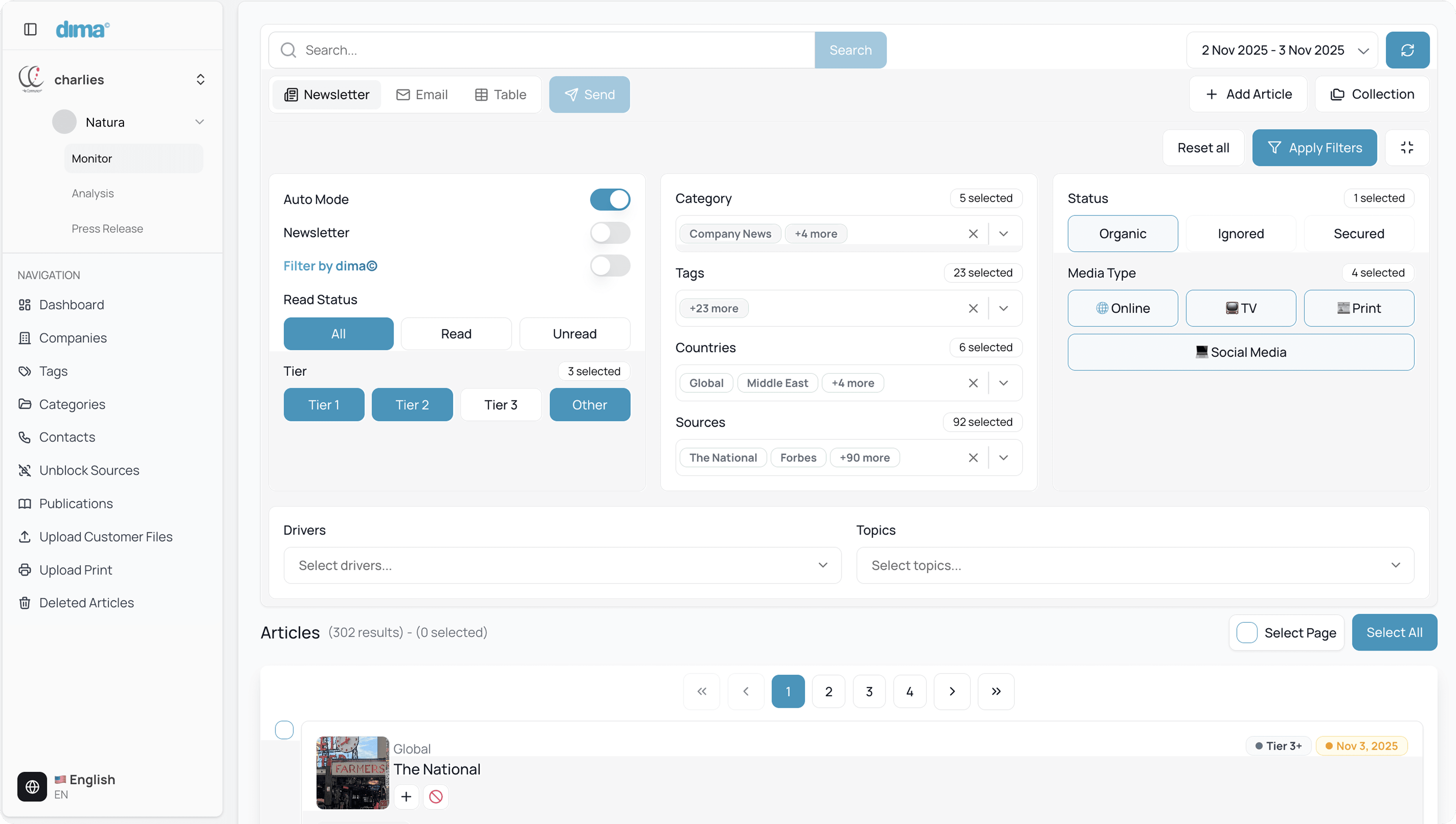Disable the Auto Mode switch
The height and width of the screenshot is (824, 1456).
tap(610, 199)
